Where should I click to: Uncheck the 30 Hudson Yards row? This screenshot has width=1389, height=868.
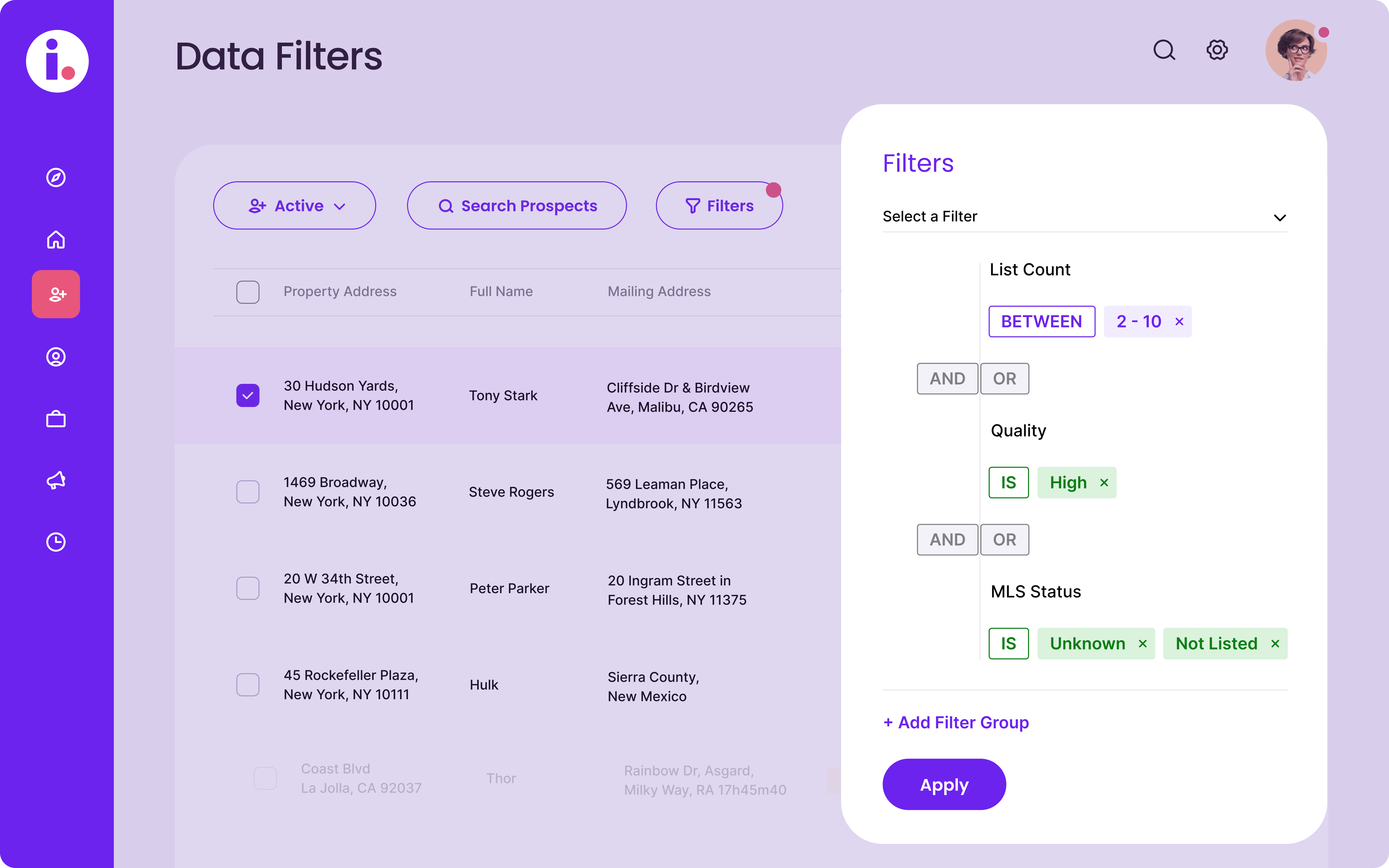pyautogui.click(x=248, y=395)
